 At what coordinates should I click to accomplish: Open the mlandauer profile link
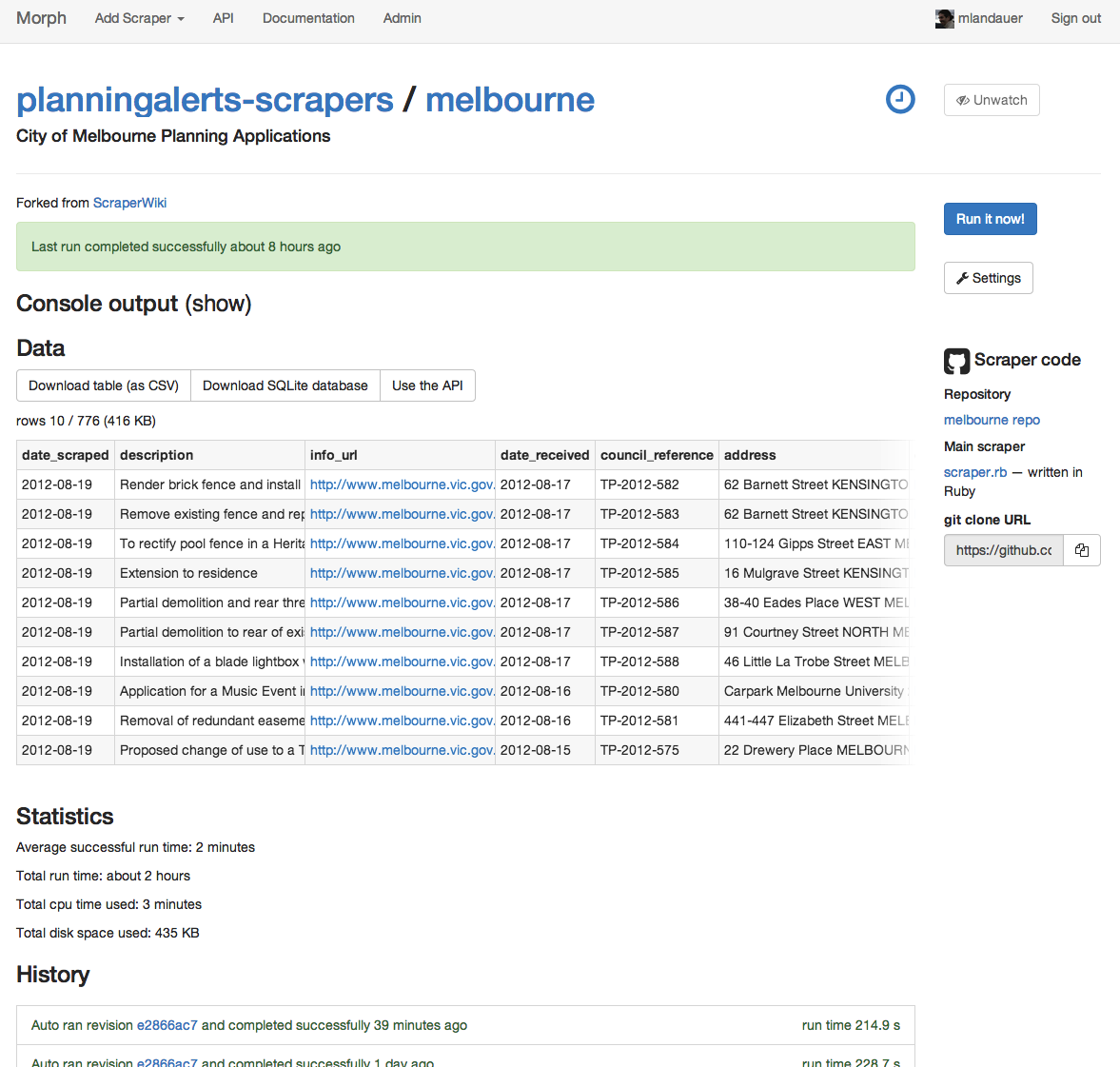pos(990,19)
